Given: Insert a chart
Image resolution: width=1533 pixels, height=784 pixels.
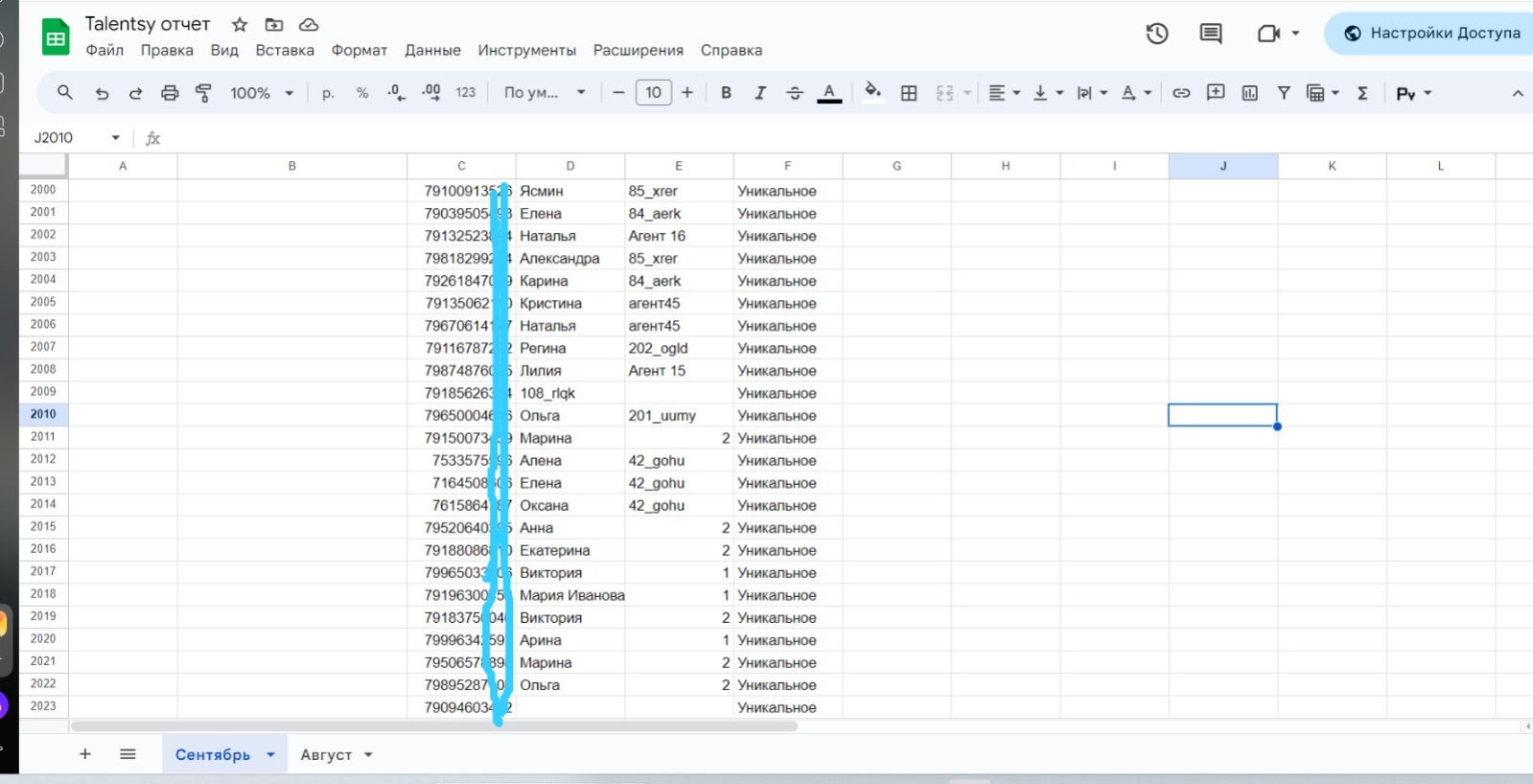Looking at the screenshot, I should point(1250,93).
